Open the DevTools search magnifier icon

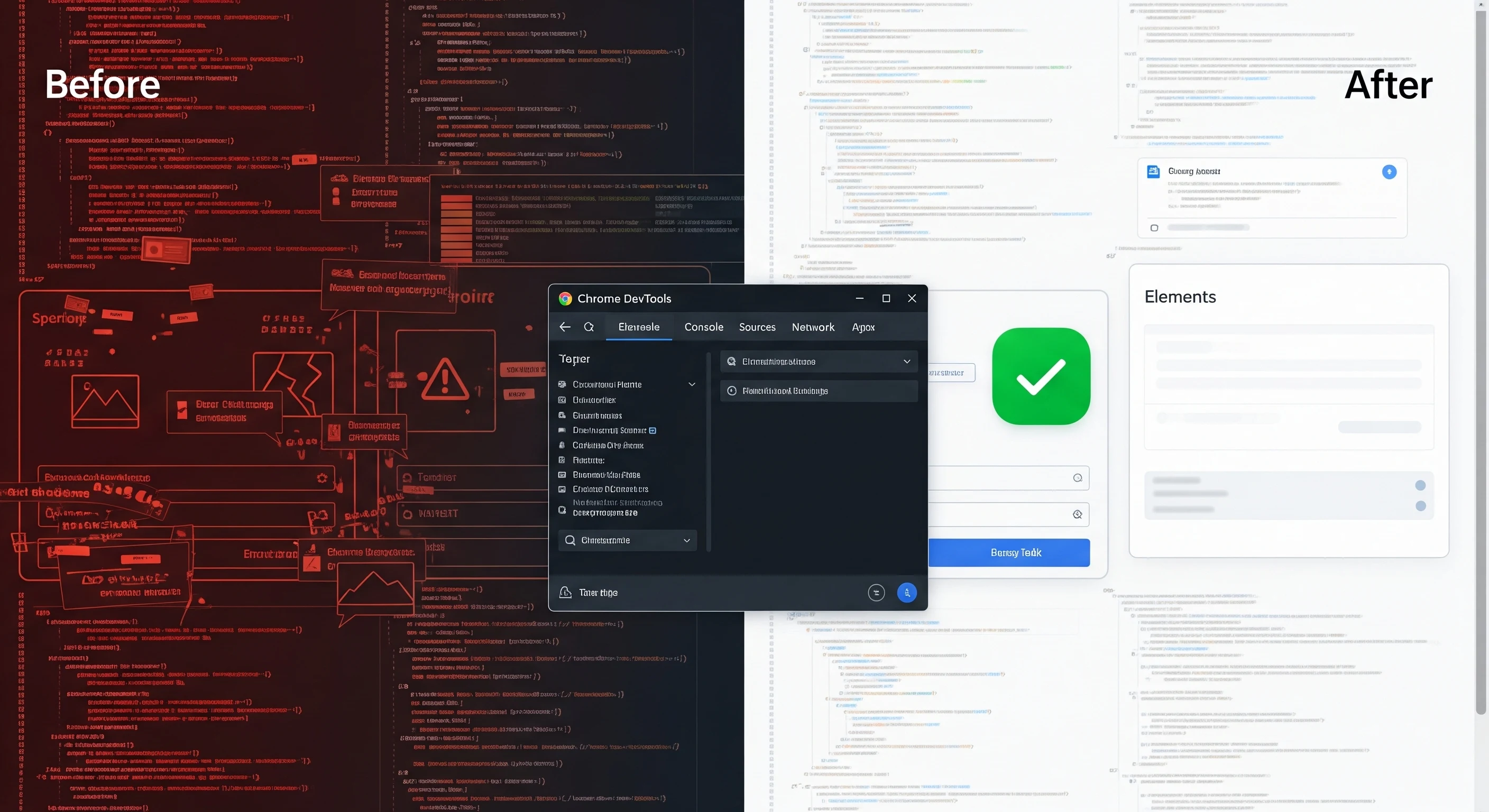pos(589,327)
